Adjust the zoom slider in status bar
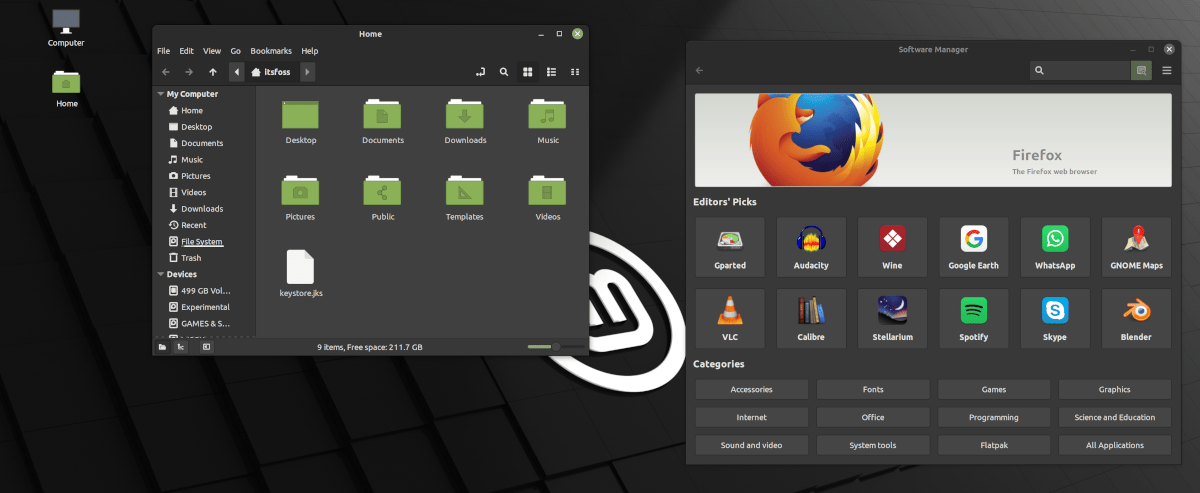 [555, 346]
